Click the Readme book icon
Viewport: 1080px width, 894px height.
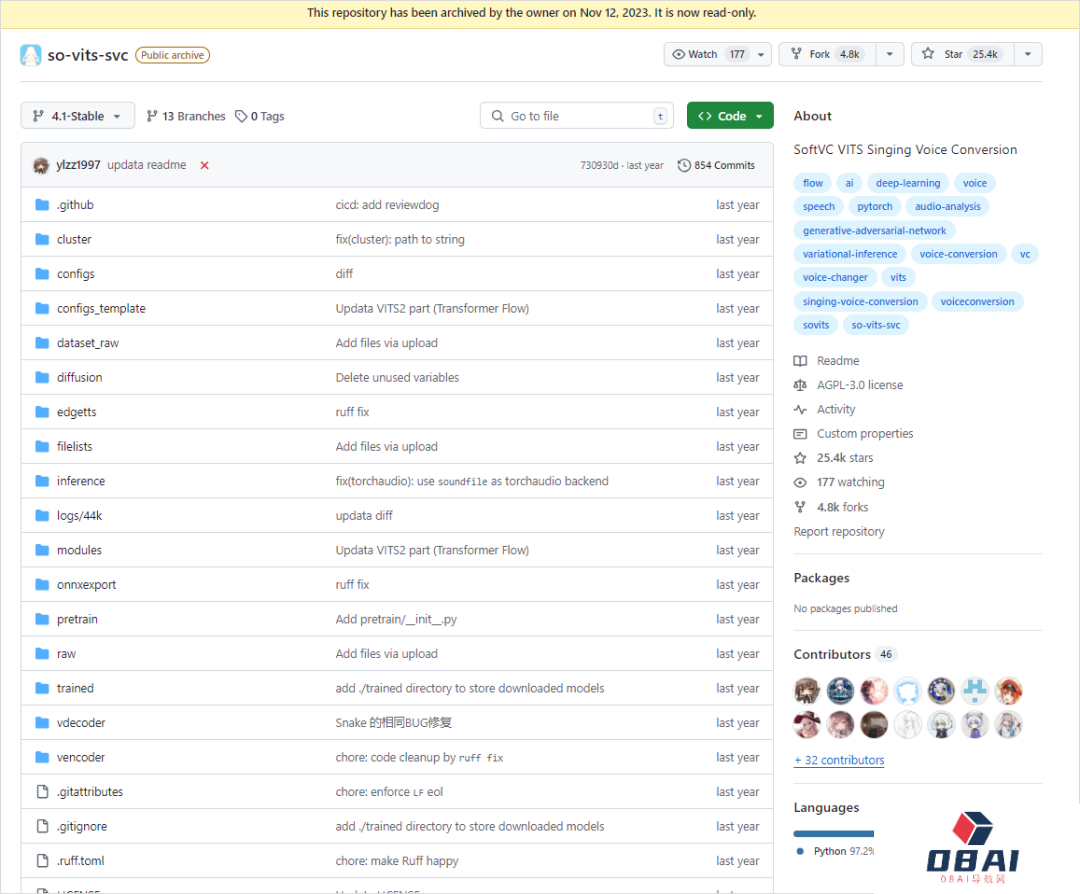[x=800, y=361]
